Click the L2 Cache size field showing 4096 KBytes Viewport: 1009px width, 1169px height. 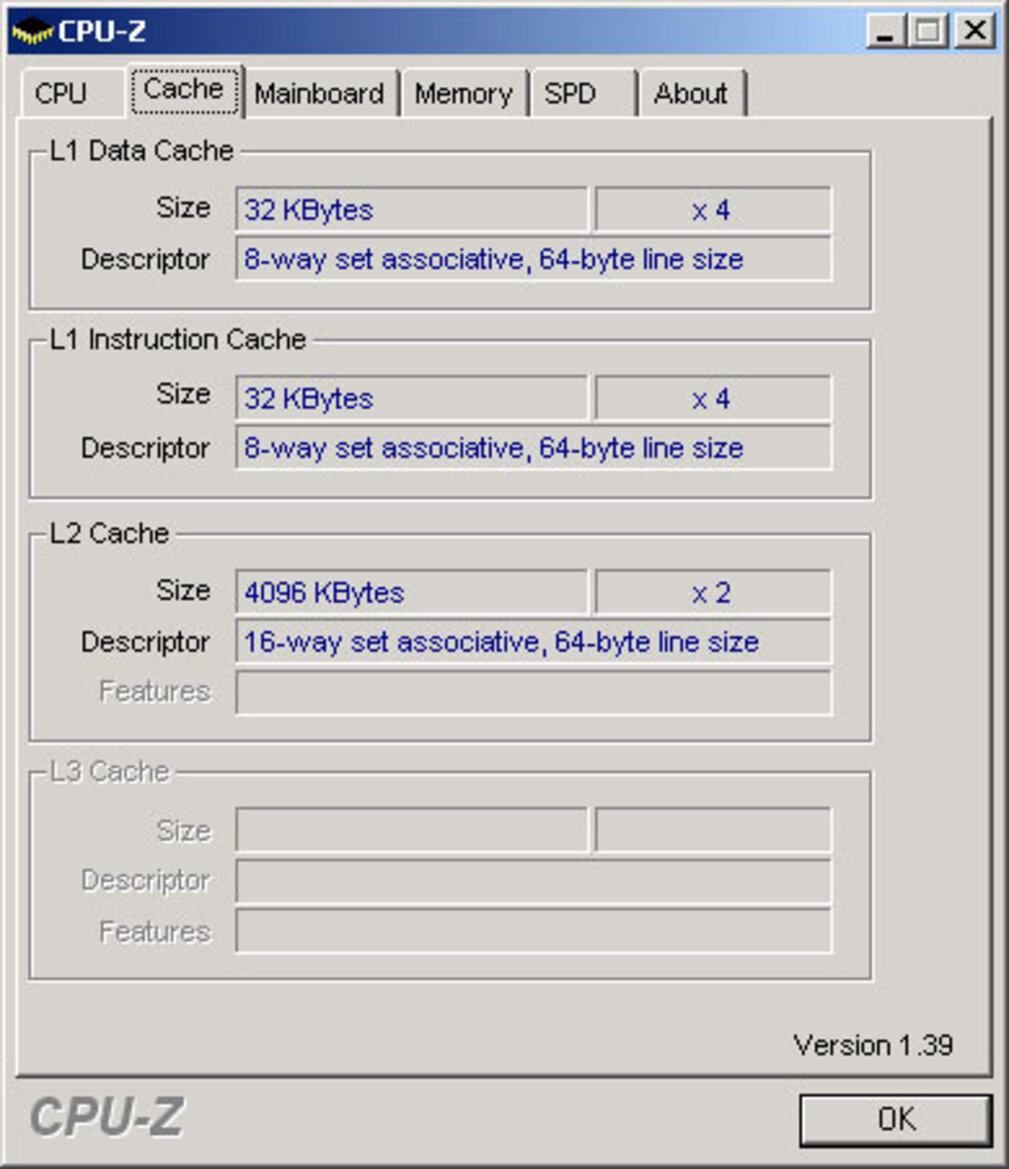(410, 592)
